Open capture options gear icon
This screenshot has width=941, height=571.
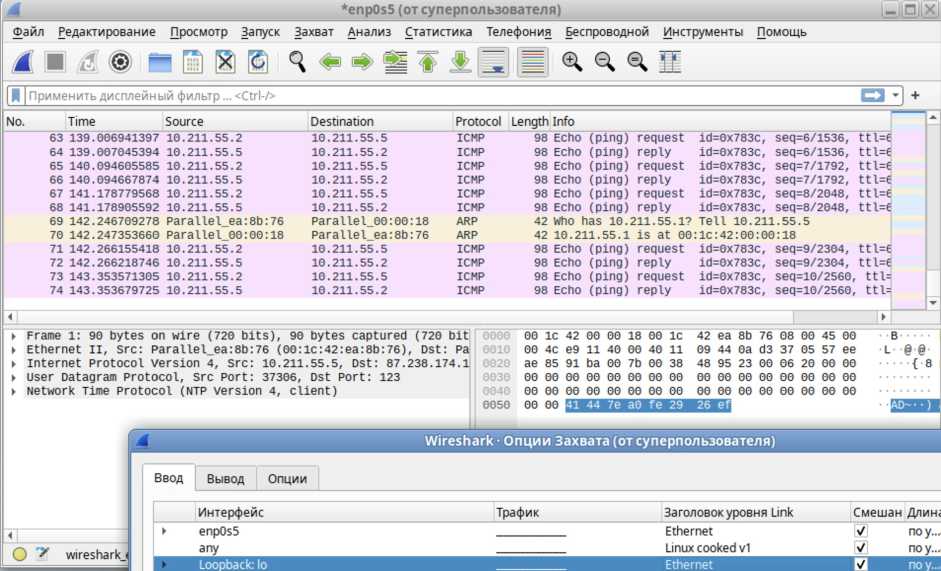tap(120, 62)
